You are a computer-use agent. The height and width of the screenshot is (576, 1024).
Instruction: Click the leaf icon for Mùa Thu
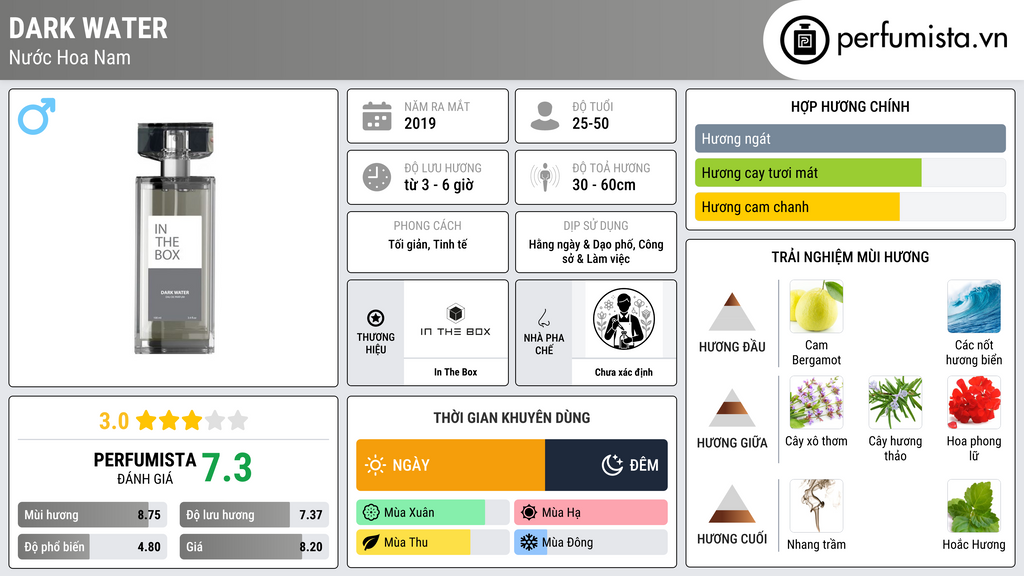click(371, 542)
